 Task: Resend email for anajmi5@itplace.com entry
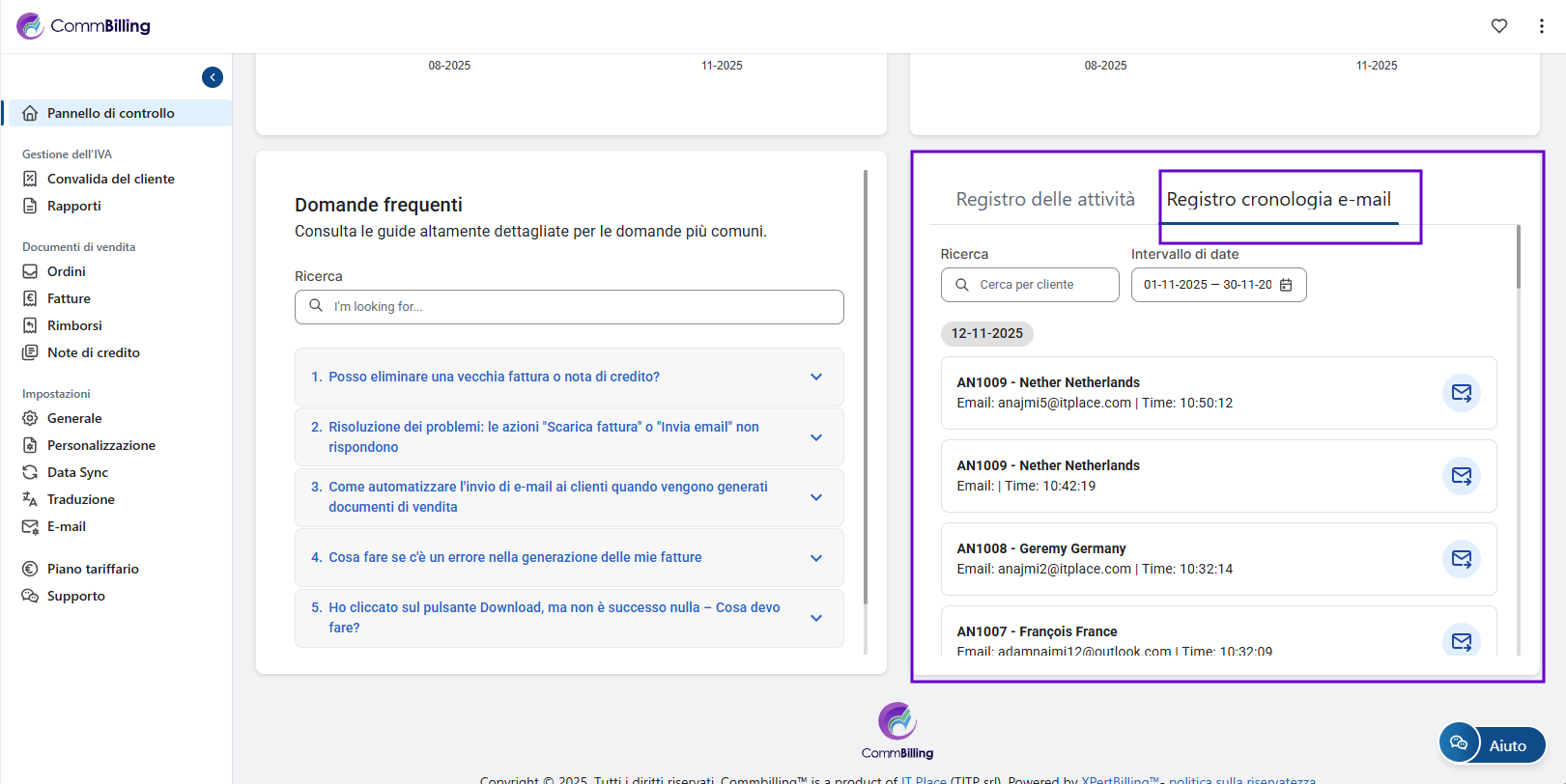point(1461,393)
